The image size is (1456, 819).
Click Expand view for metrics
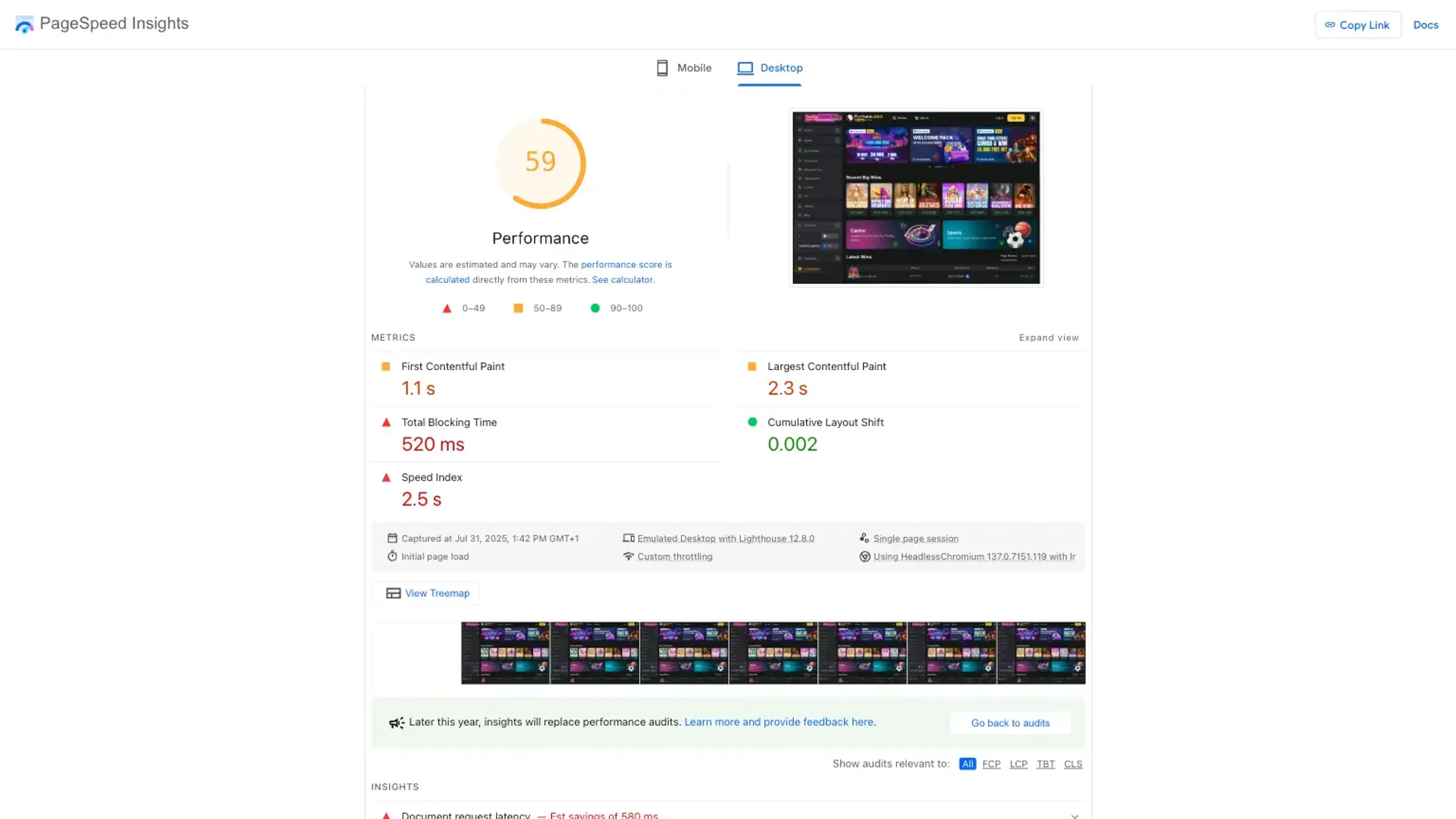[1049, 337]
